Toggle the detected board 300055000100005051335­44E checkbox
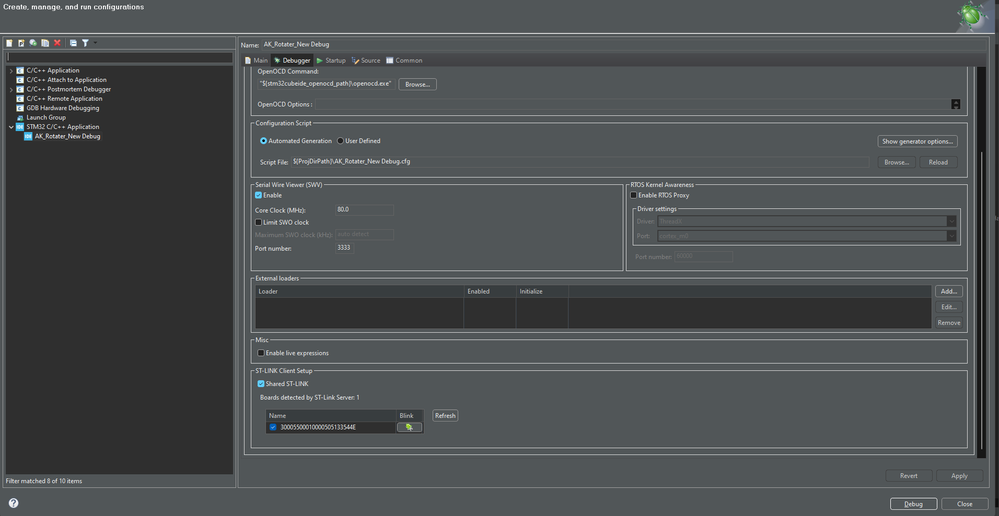Screen dimensions: 999x516 pyautogui.click(x=273, y=427)
